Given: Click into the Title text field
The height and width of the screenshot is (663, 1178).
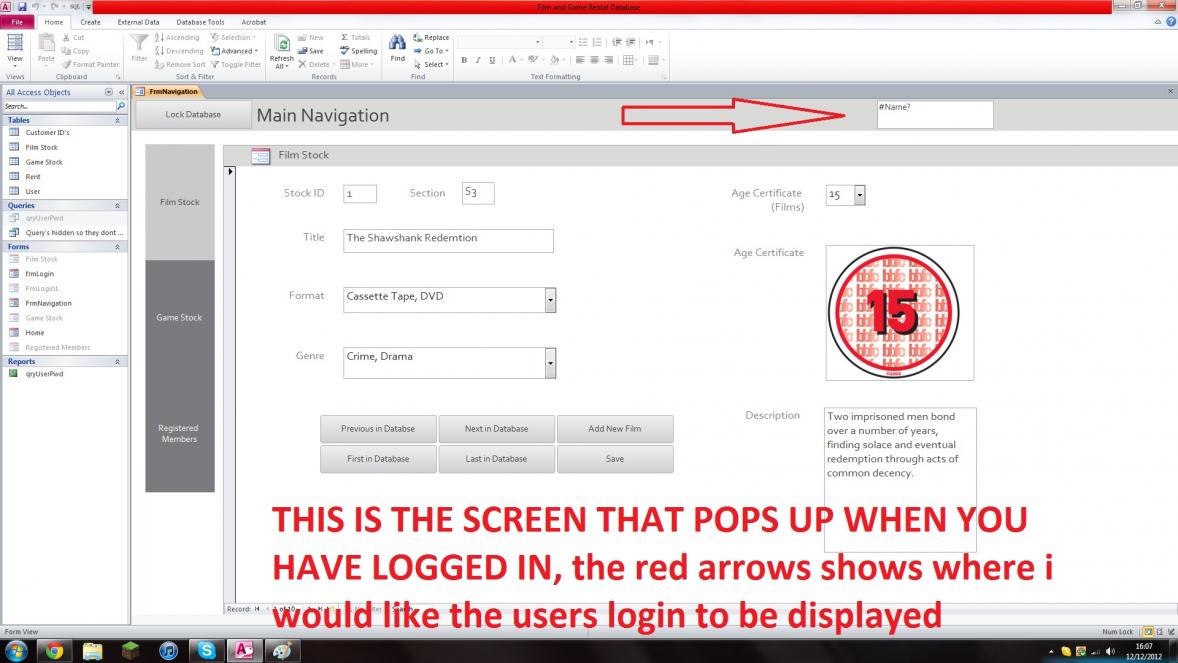Looking at the screenshot, I should pos(447,240).
